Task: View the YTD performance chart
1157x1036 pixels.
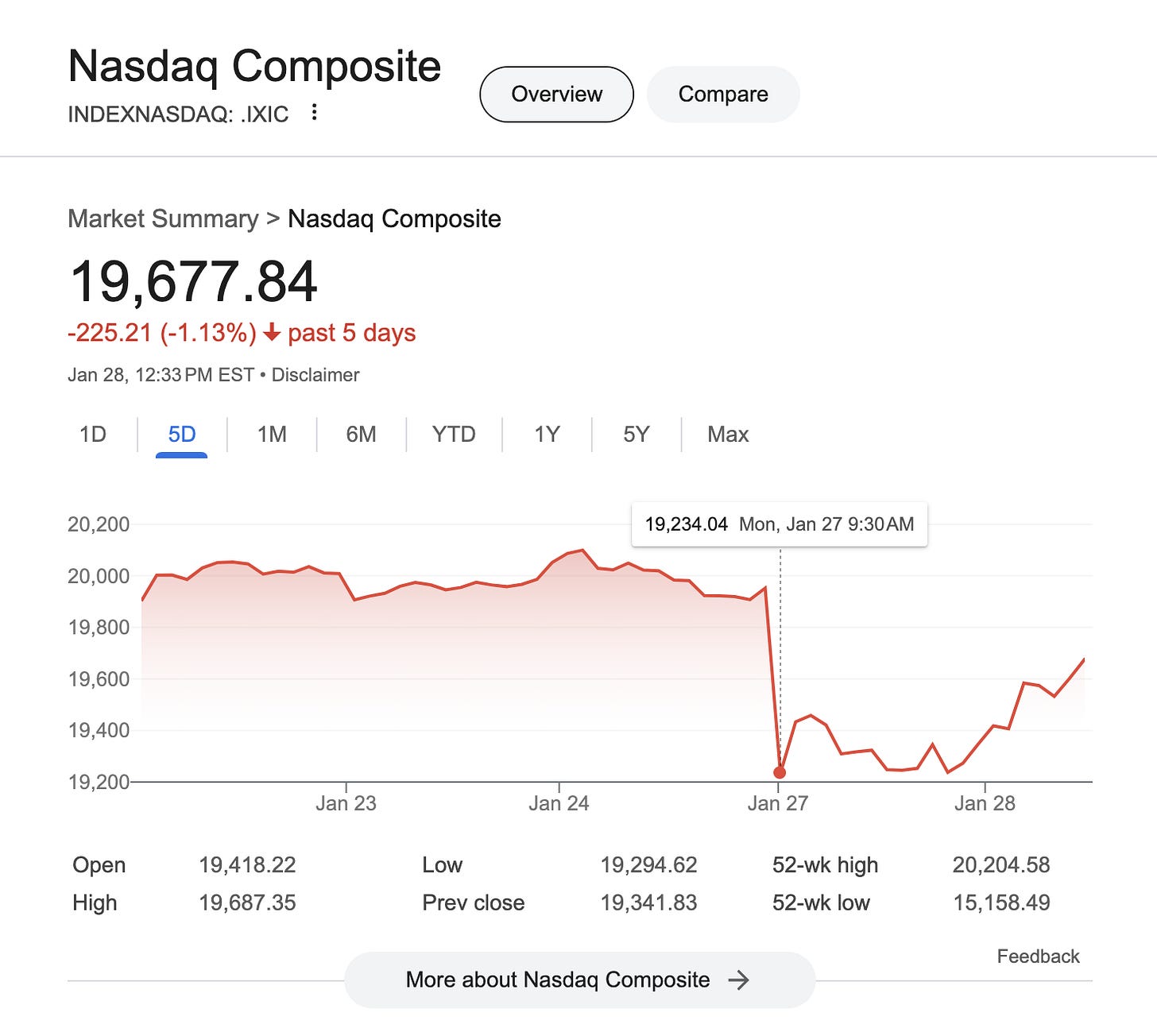Action: pyautogui.click(x=453, y=435)
